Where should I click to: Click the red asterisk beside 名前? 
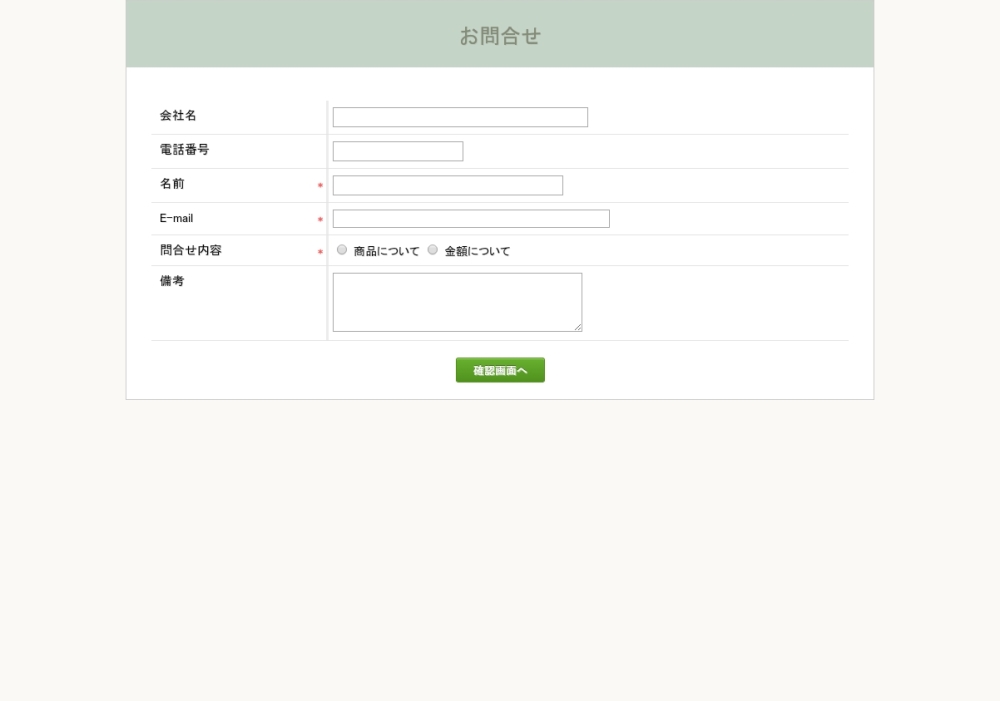click(320, 186)
